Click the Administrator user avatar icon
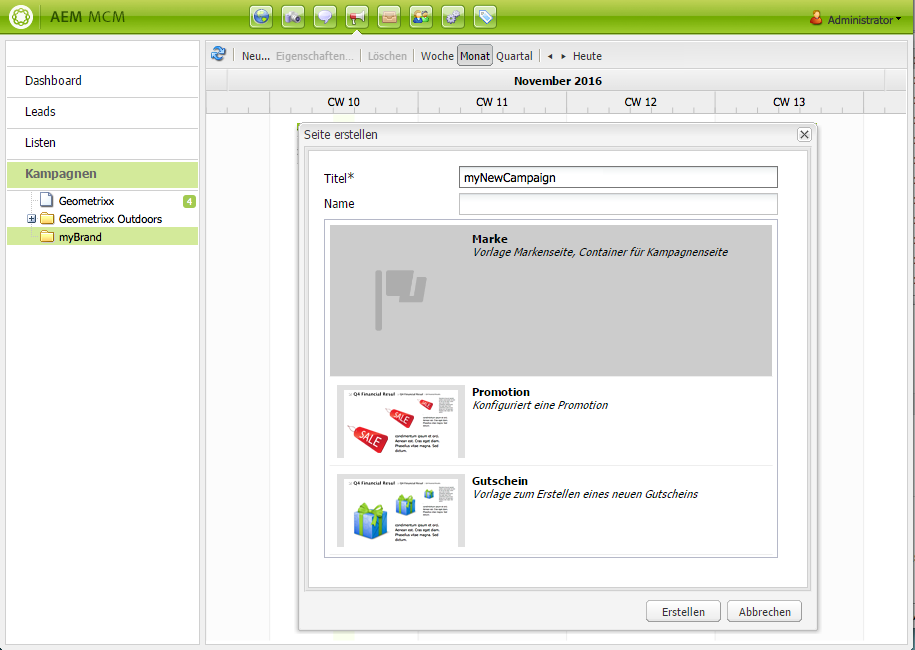Viewport: 915px width, 650px height. [816, 18]
